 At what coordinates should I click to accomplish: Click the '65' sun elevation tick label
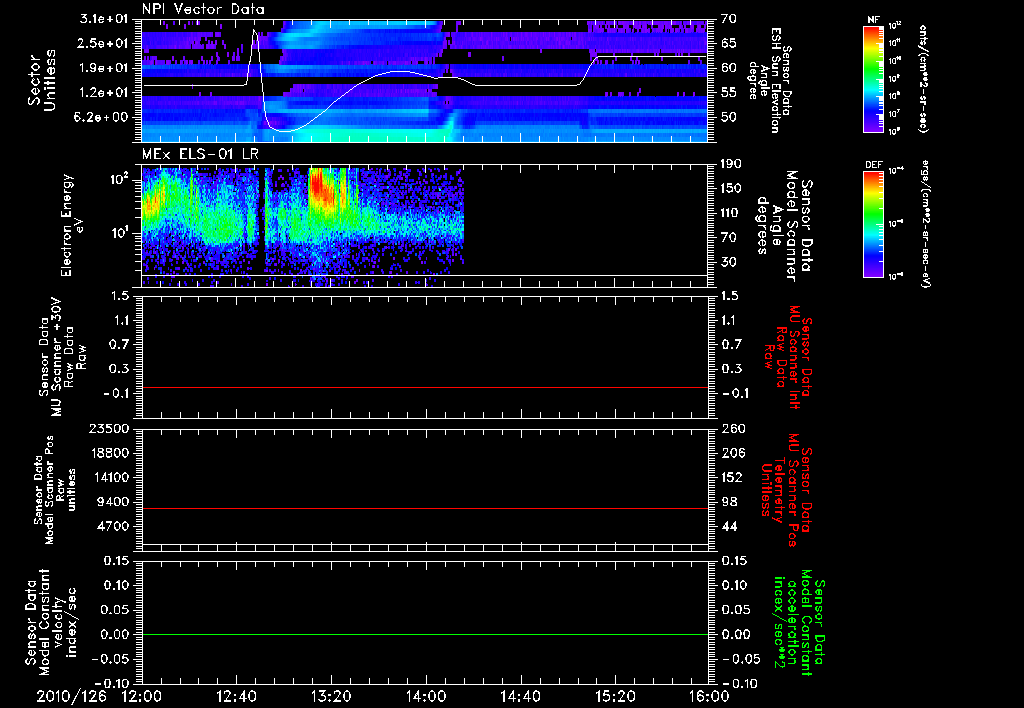point(728,44)
